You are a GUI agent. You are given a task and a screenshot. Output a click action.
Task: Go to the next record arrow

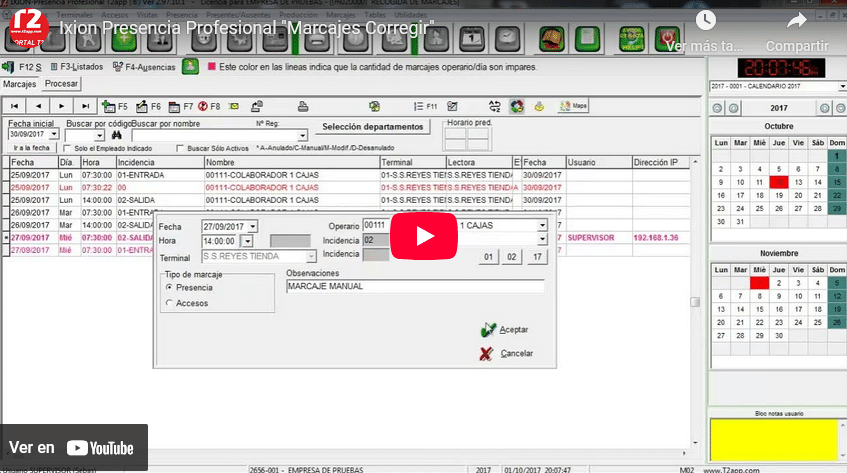62,106
